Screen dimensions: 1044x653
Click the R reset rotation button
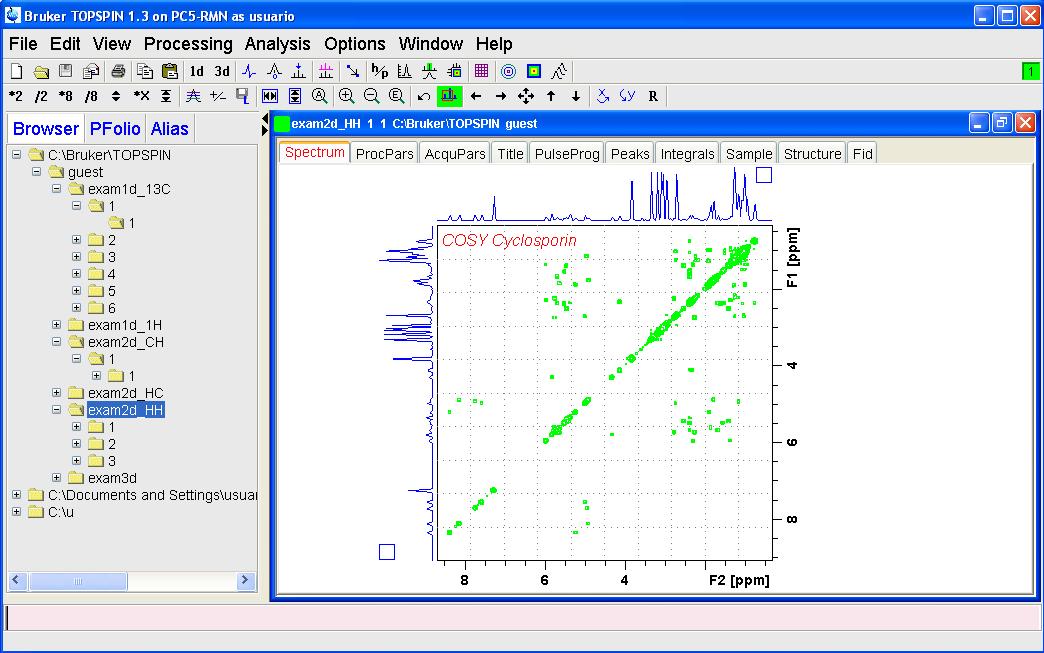(x=653, y=97)
